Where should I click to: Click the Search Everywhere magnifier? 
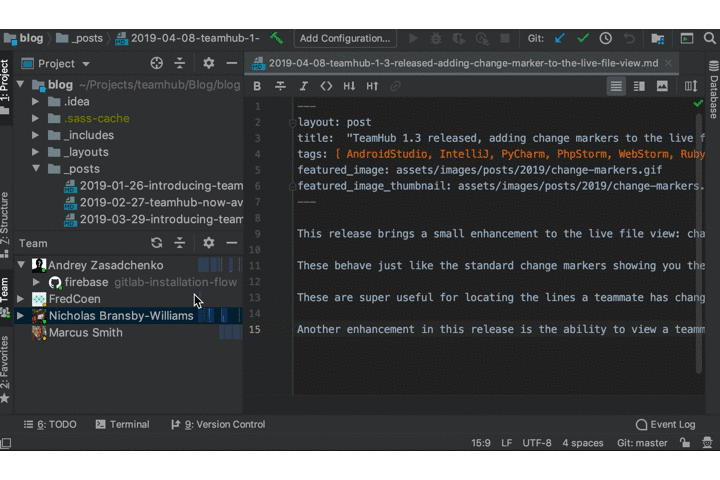point(710,38)
